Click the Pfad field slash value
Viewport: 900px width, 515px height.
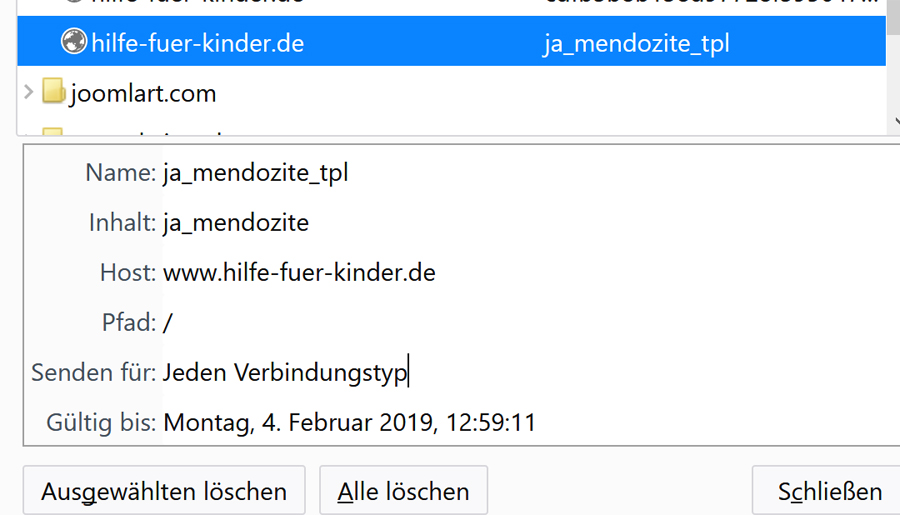[x=168, y=322]
